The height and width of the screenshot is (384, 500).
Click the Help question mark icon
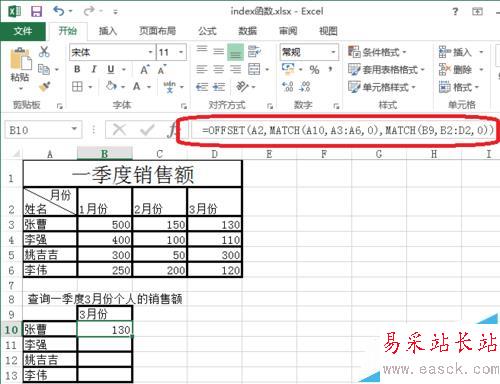(x=455, y=12)
